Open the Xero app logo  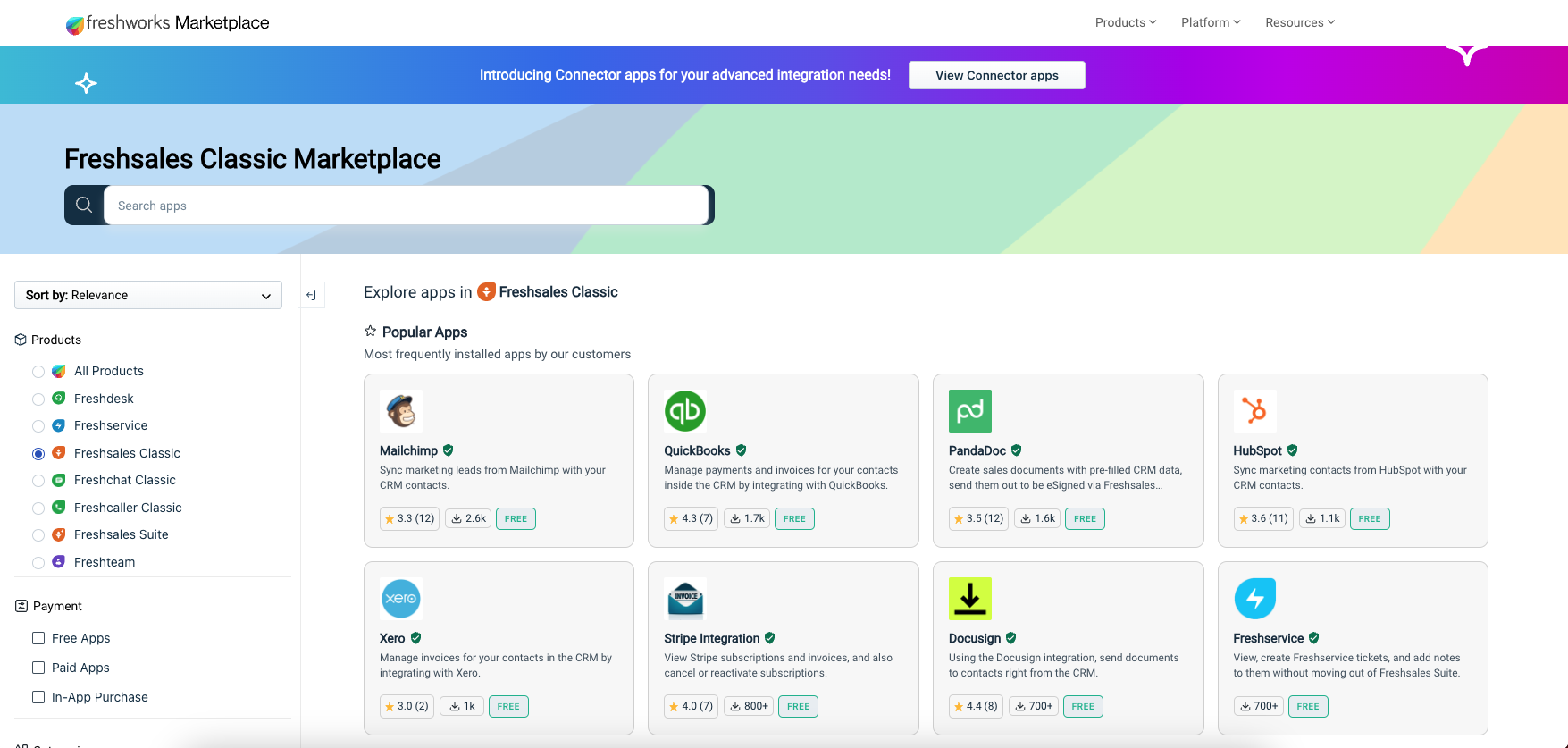[401, 599]
